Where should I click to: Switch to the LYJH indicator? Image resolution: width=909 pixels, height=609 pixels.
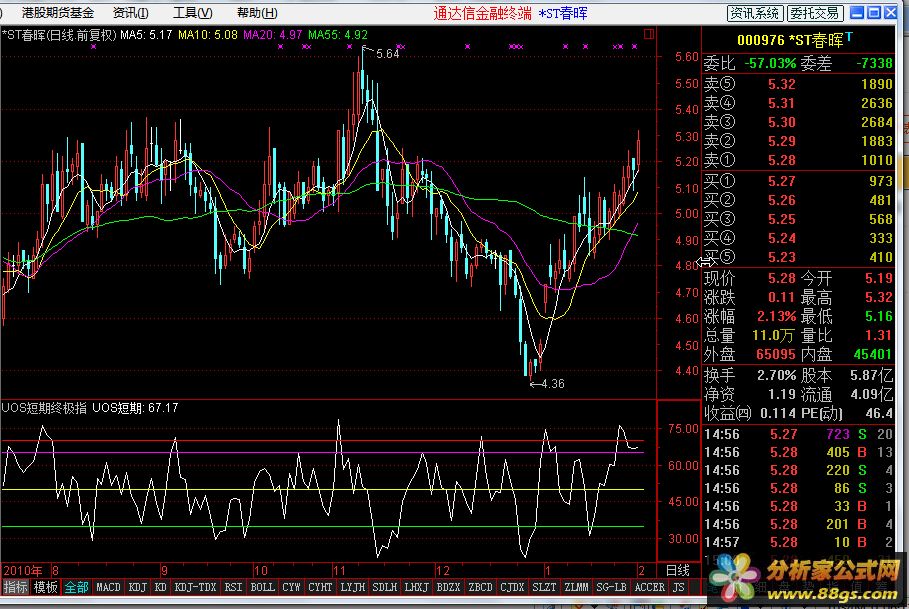click(x=352, y=587)
